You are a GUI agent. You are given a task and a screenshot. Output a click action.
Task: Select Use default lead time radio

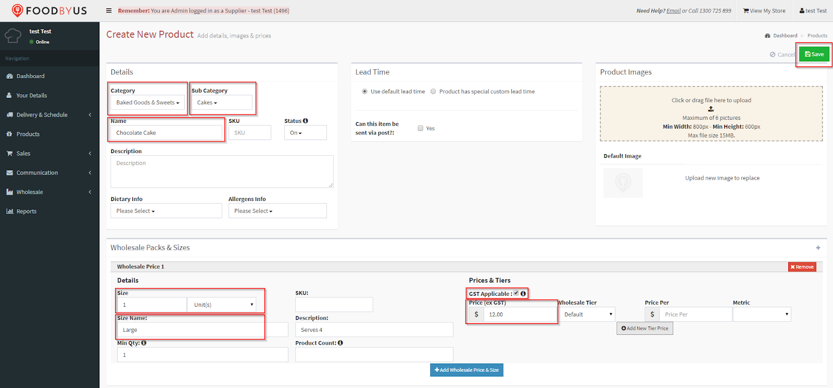click(x=364, y=91)
